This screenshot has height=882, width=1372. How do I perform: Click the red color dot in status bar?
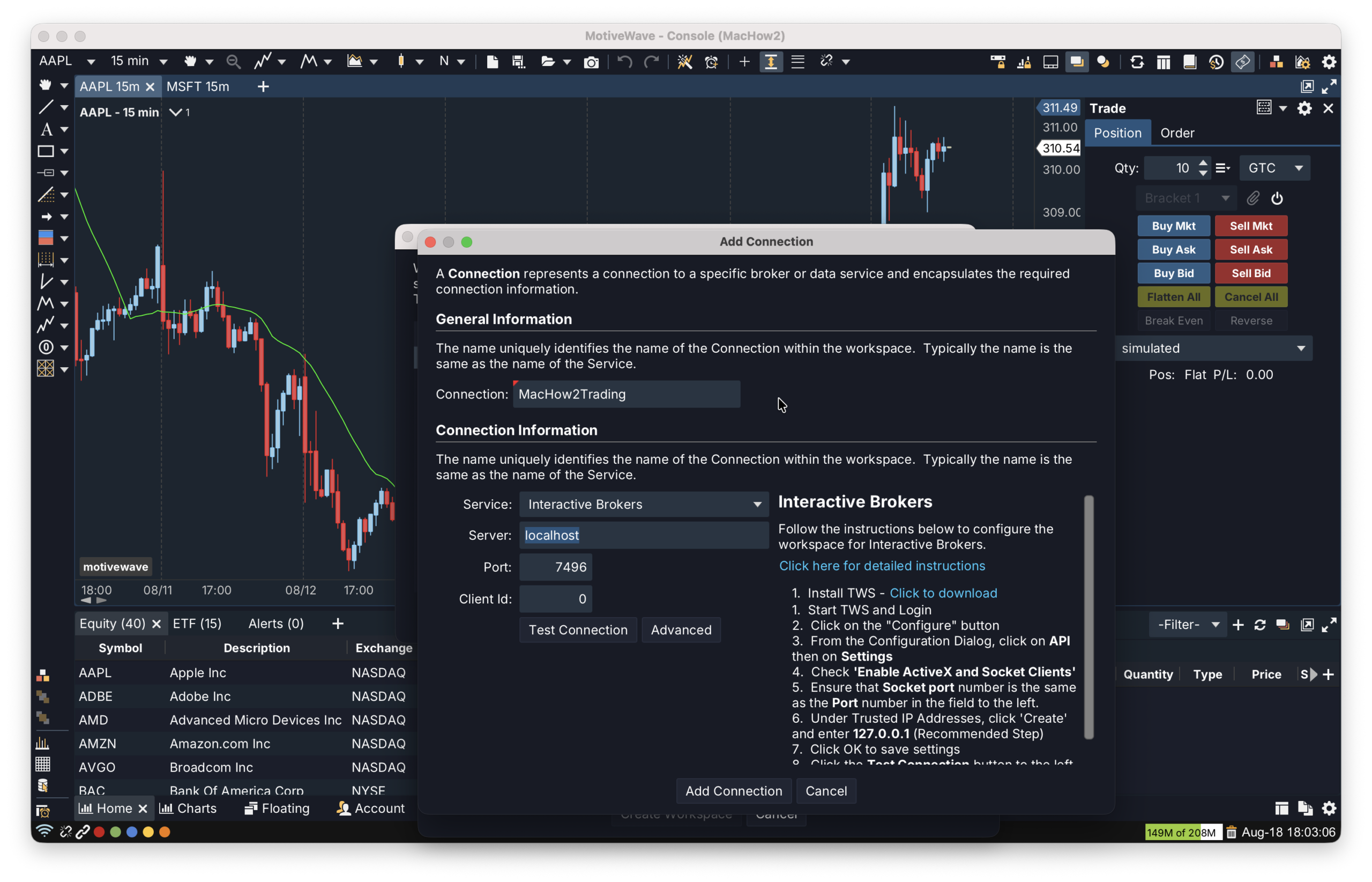coord(99,832)
